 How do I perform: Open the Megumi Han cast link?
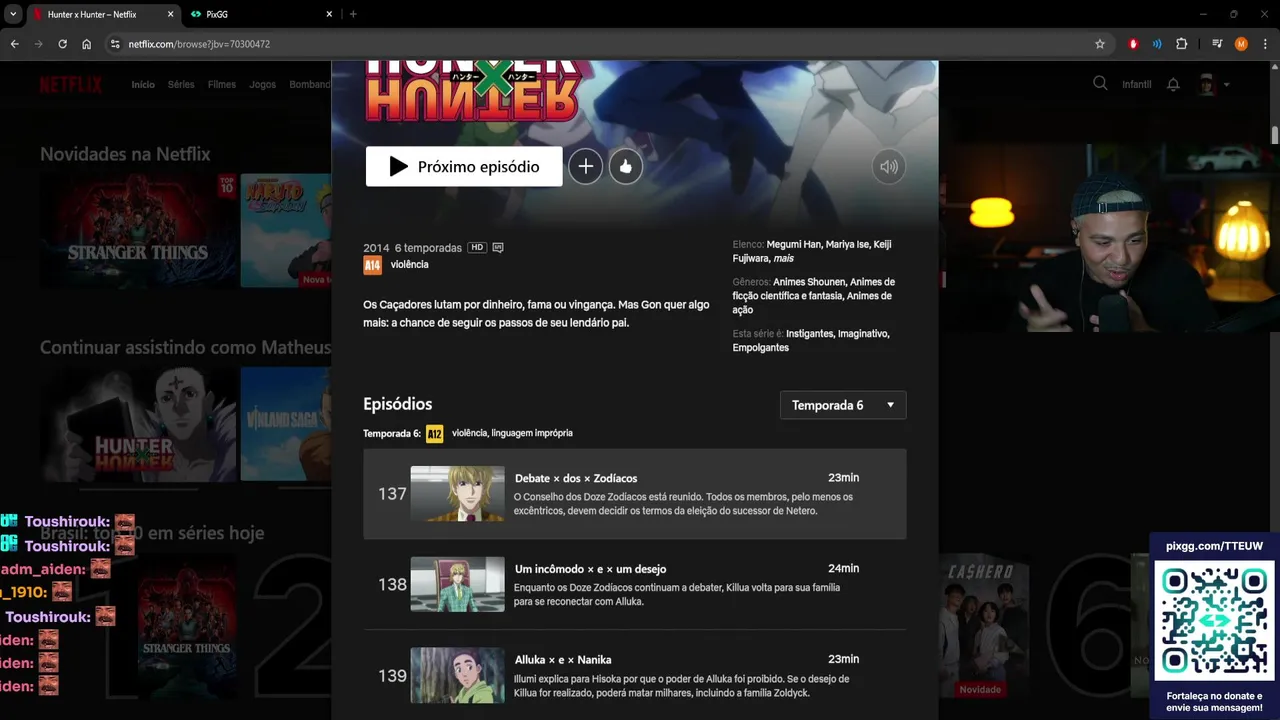click(x=793, y=244)
